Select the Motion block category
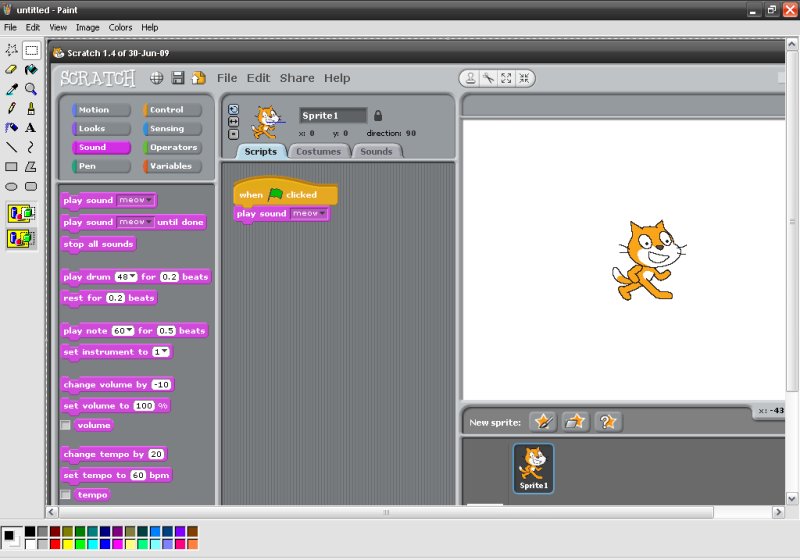 point(101,110)
